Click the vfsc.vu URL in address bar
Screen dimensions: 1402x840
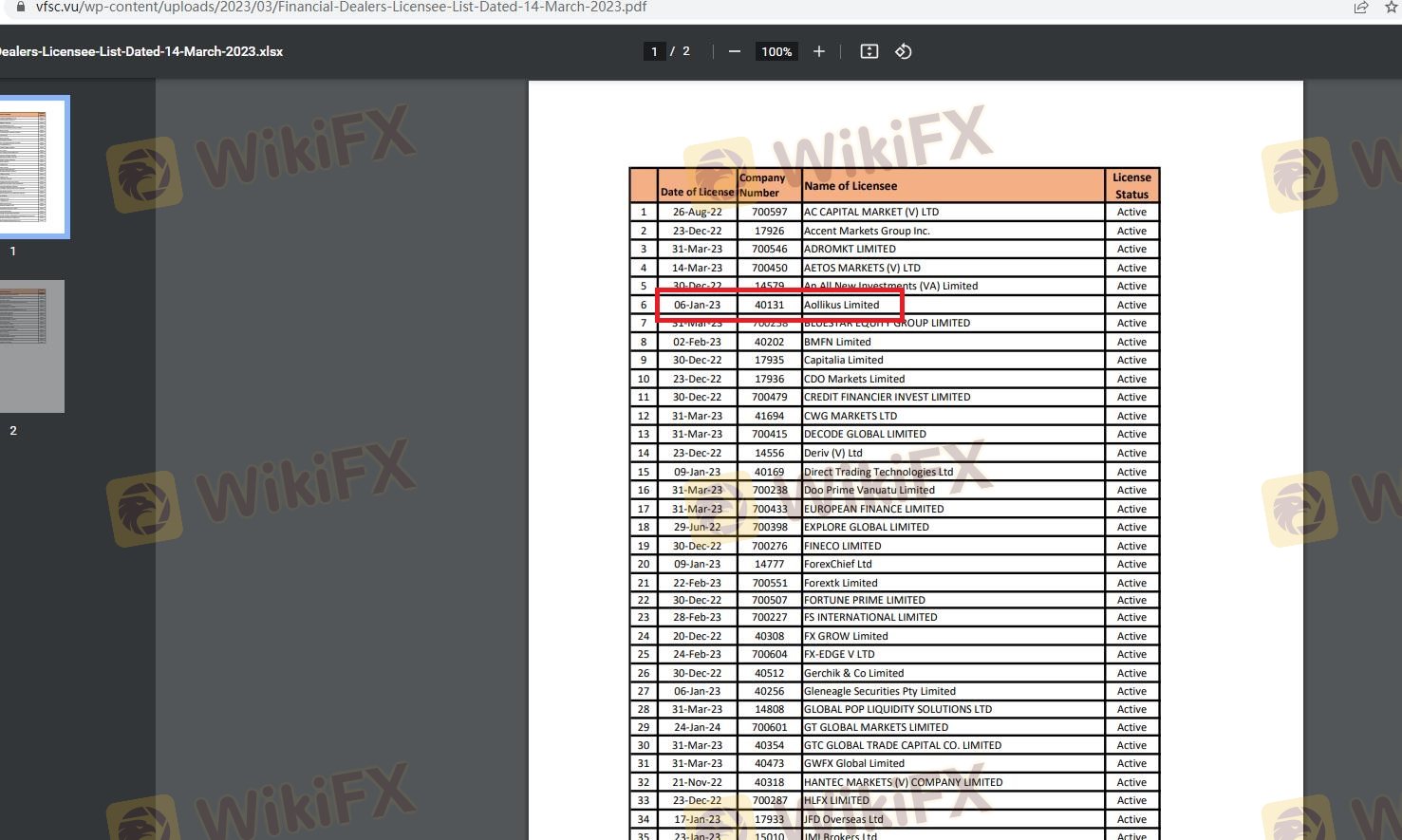point(342,7)
